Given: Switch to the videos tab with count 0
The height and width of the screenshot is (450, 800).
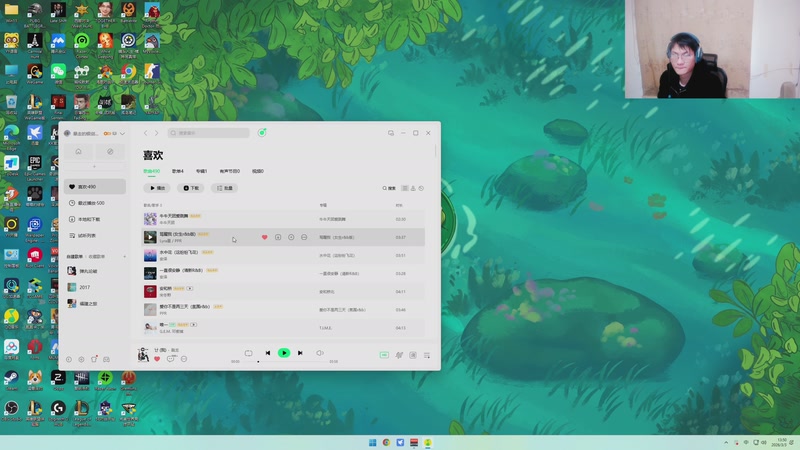Looking at the screenshot, I should (258, 171).
